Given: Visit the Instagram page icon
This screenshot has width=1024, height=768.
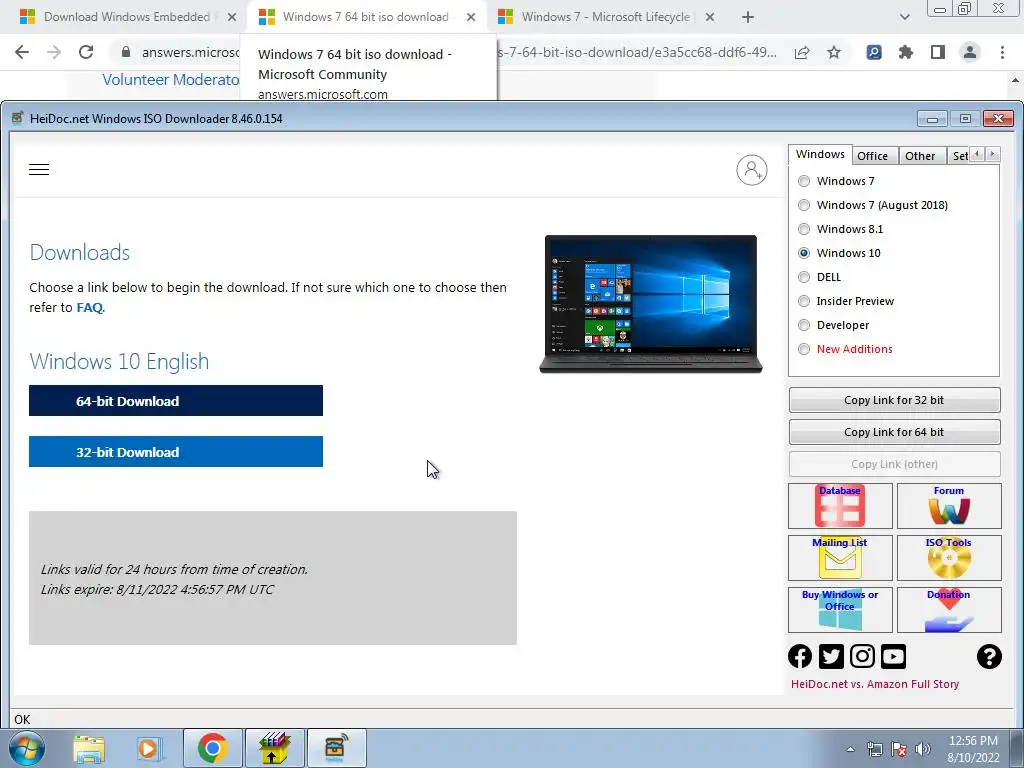Looking at the screenshot, I should (862, 656).
